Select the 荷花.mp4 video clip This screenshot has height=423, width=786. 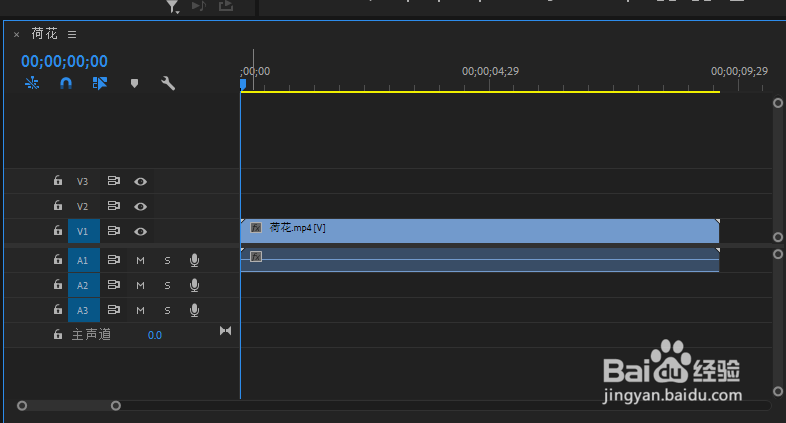click(480, 230)
